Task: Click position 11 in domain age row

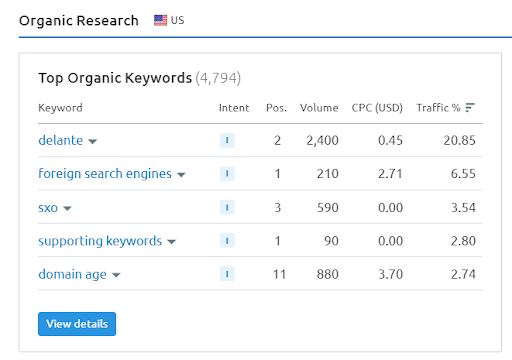Action: pos(279,274)
